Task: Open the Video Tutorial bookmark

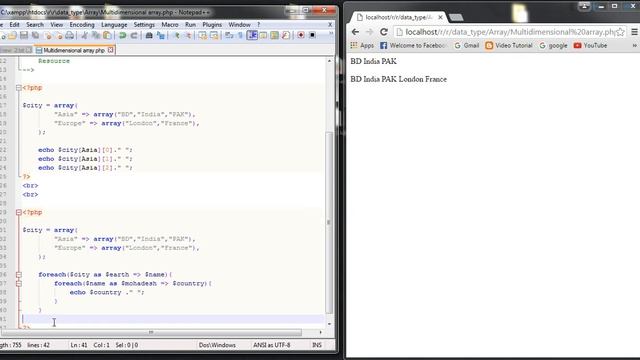Action: pyautogui.click(x=509, y=46)
